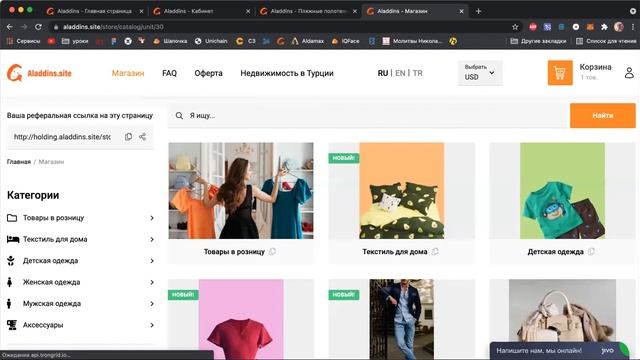Open the Список для чтения reading list
Screen dimensions: 640x360
click(606, 41)
